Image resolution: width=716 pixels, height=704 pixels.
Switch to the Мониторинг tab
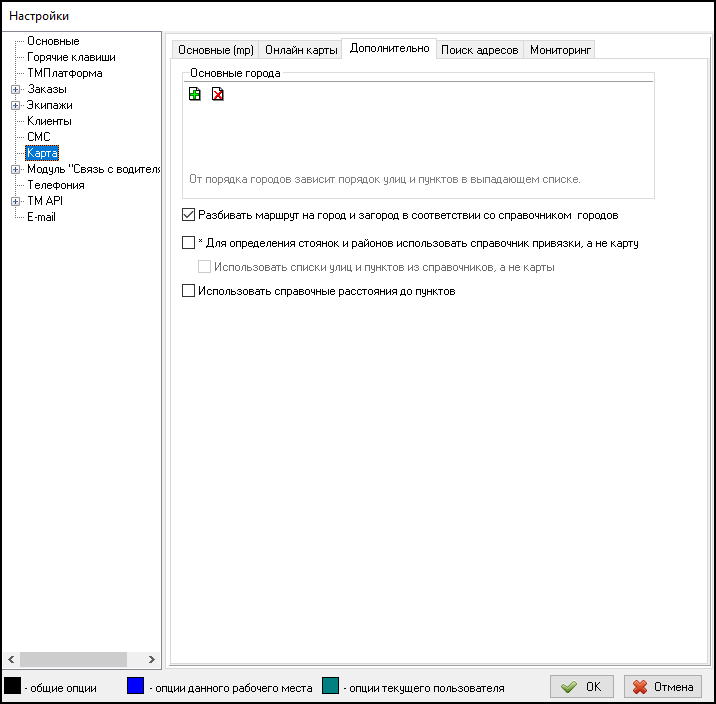tap(560, 50)
